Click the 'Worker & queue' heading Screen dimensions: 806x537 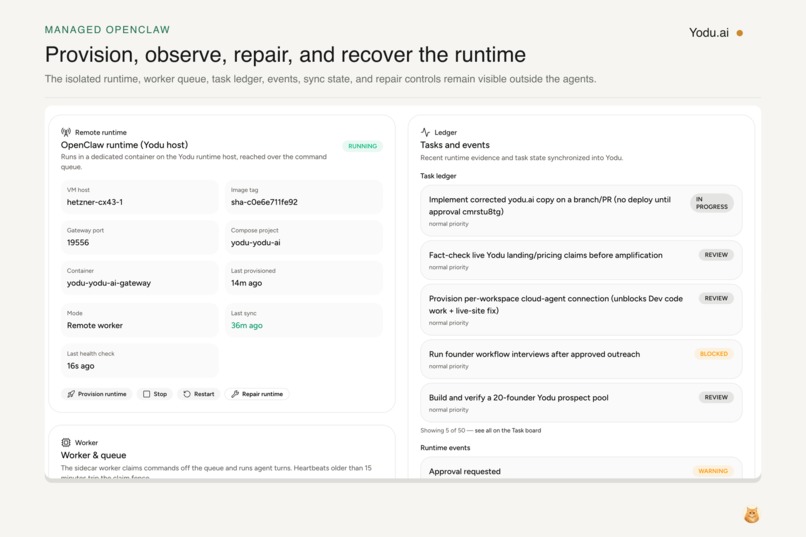(93, 455)
